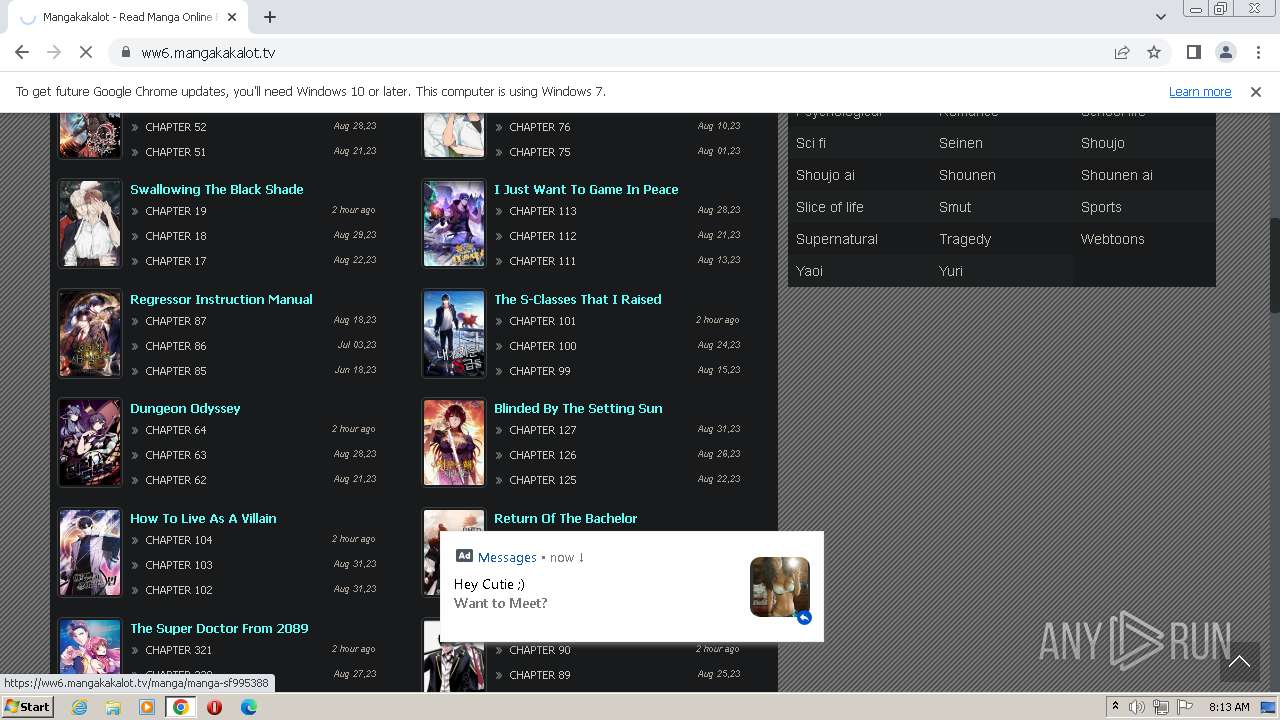
Task: Select the Supernatural genre
Action: [x=837, y=239]
